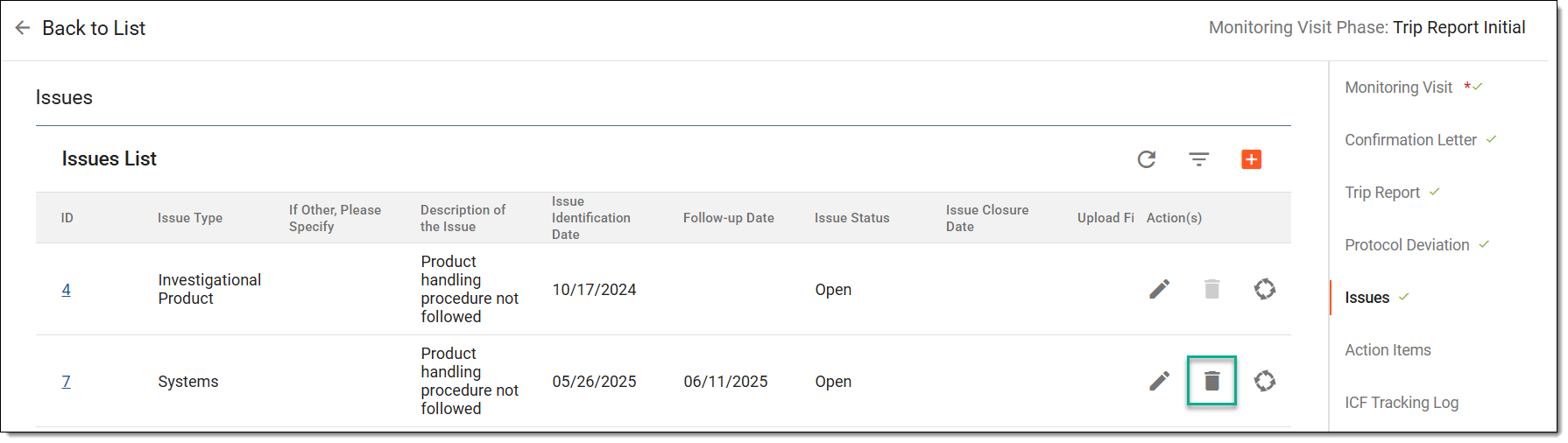This screenshot has width=1568, height=443.
Task: Open Action Items section
Action: point(1388,350)
